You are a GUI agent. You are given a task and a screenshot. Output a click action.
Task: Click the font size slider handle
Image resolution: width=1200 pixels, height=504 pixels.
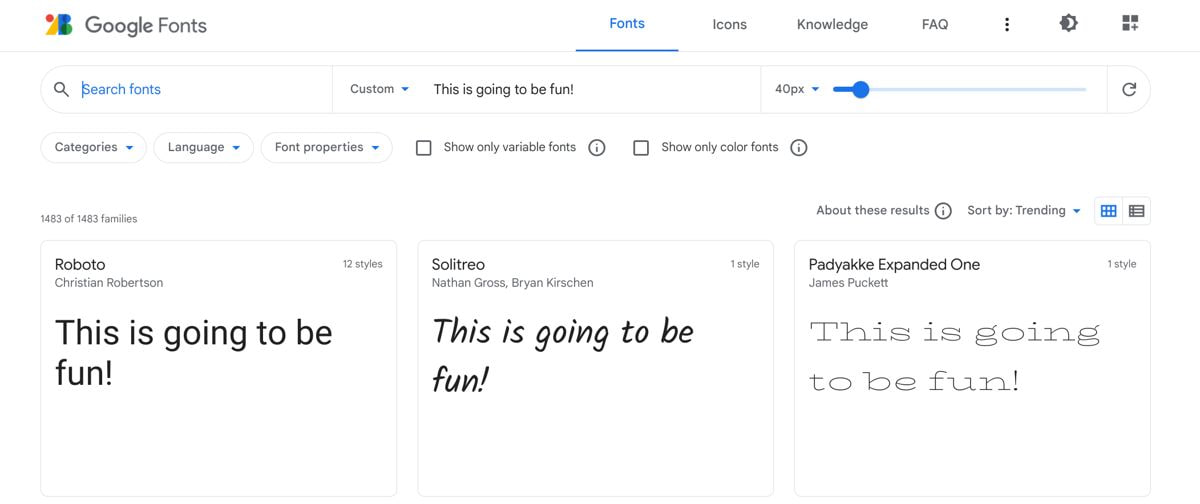click(x=860, y=90)
